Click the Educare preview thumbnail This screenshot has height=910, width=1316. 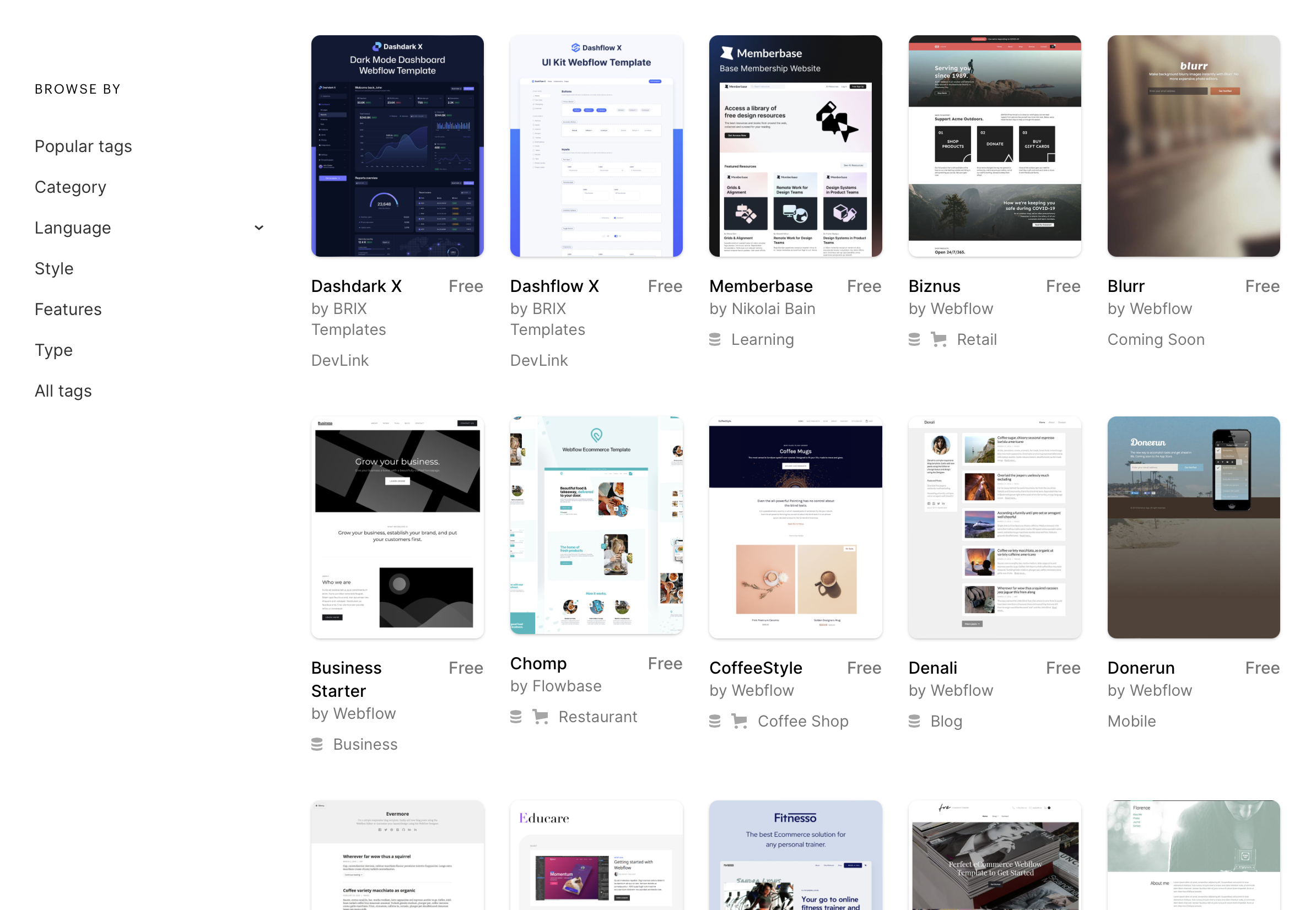pyautogui.click(x=596, y=855)
